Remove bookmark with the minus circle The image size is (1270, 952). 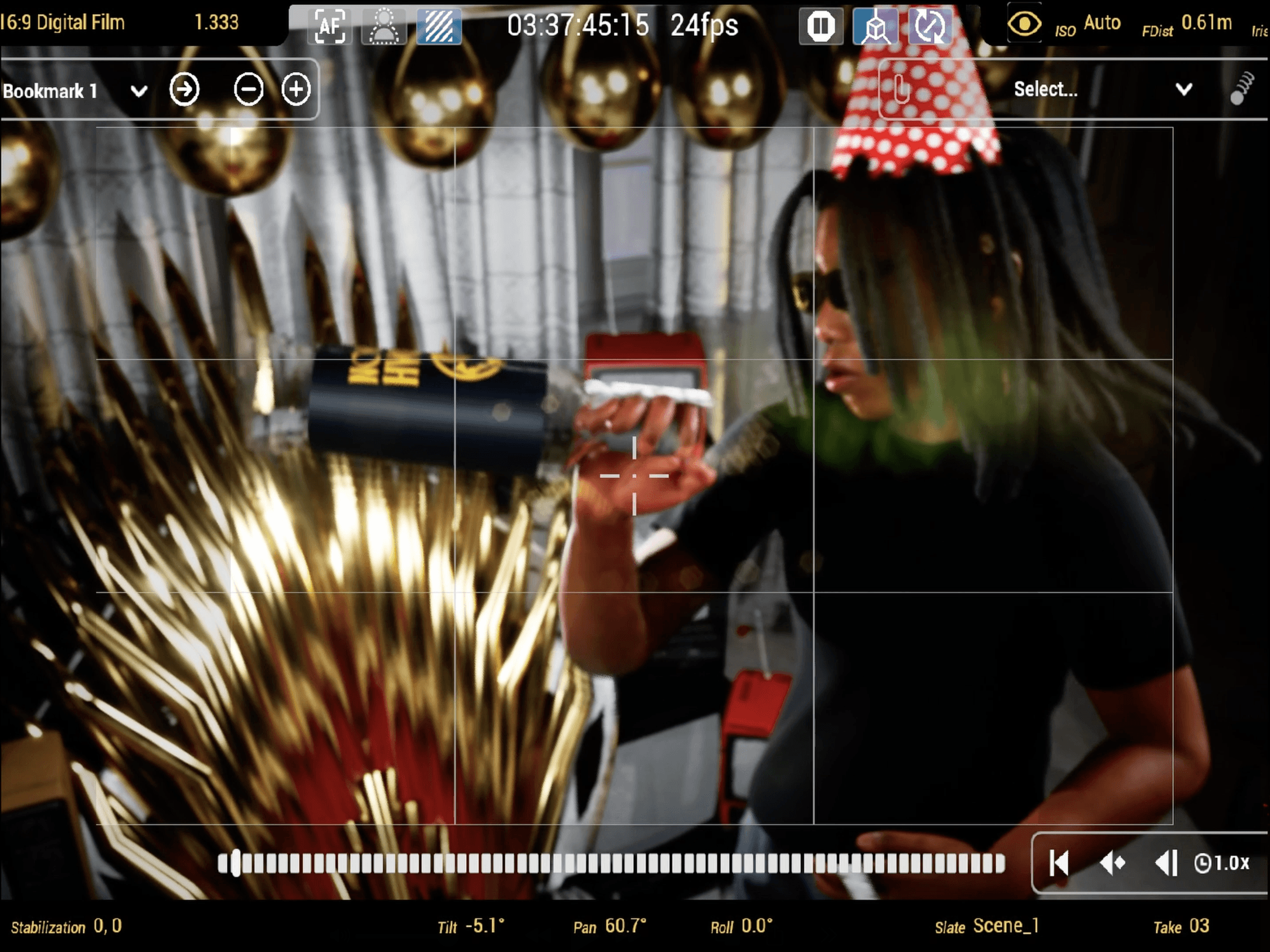click(249, 90)
